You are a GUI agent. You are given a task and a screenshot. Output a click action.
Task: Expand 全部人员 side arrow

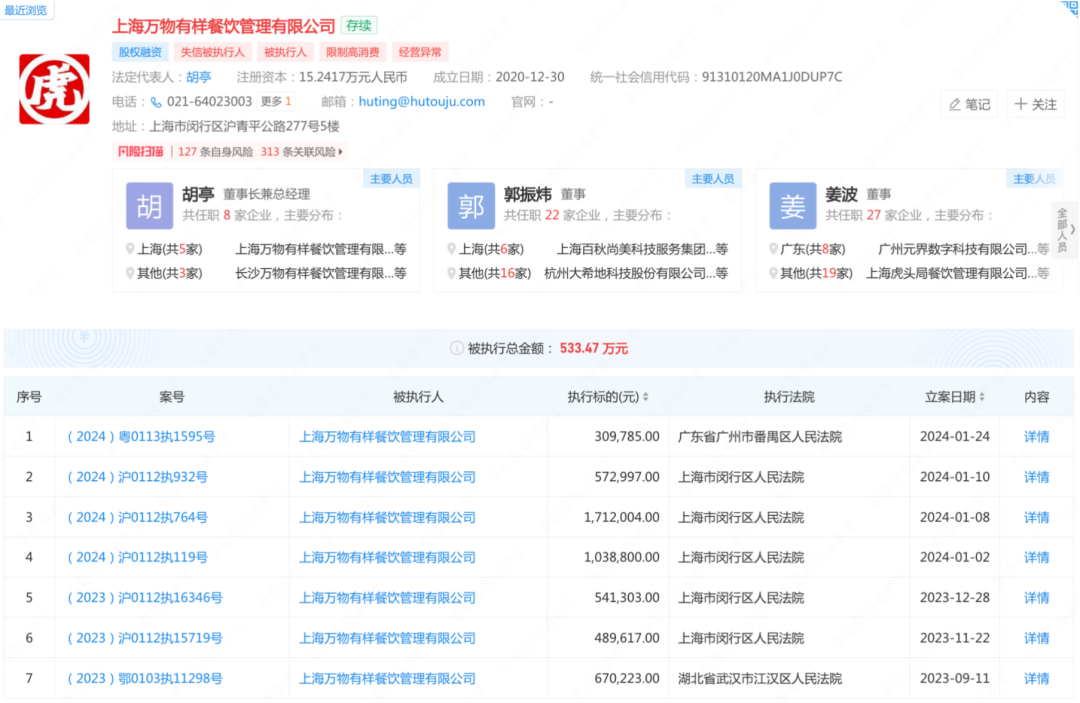pyautogui.click(x=1066, y=229)
